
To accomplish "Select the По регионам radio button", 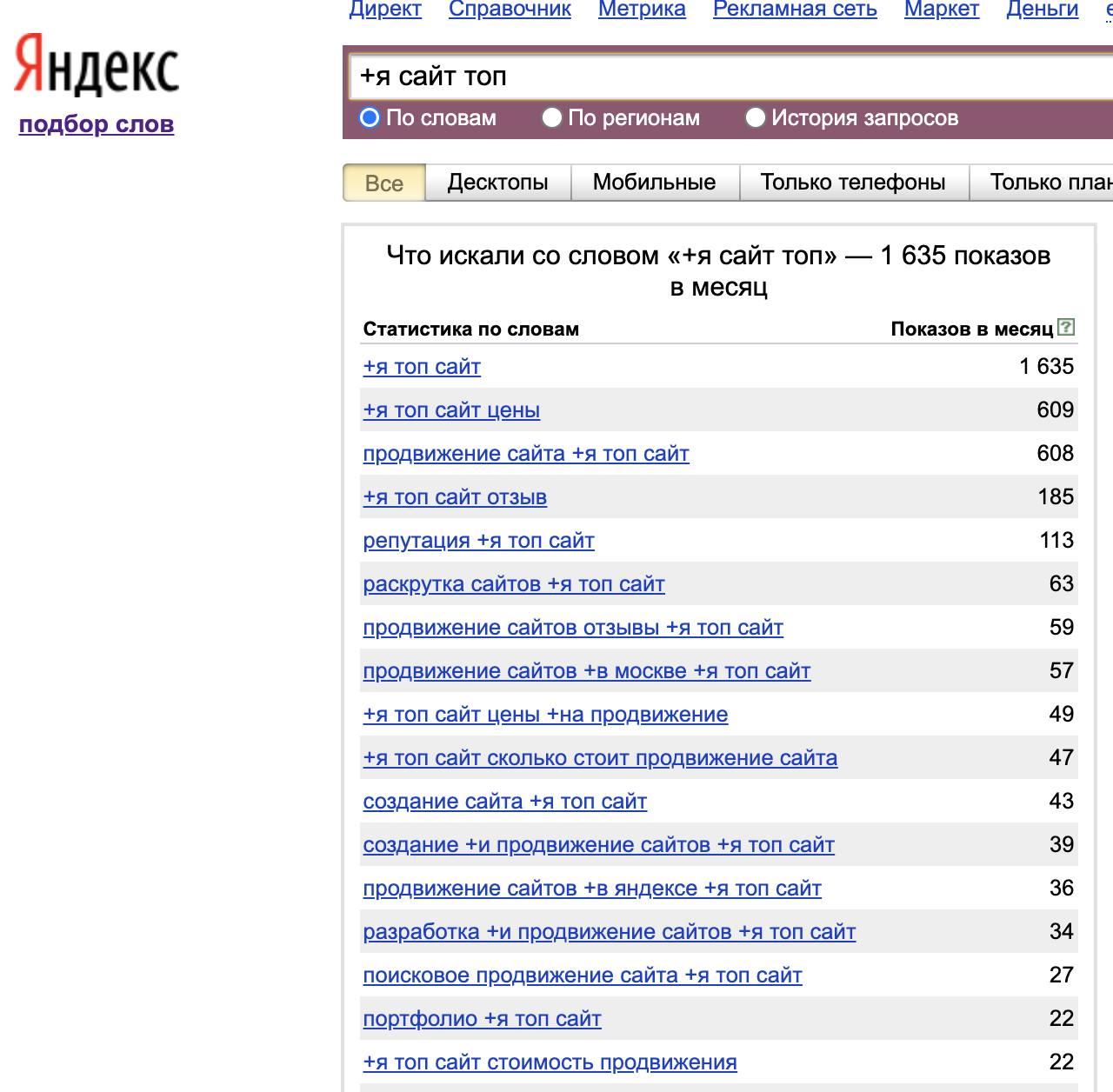I will [551, 117].
